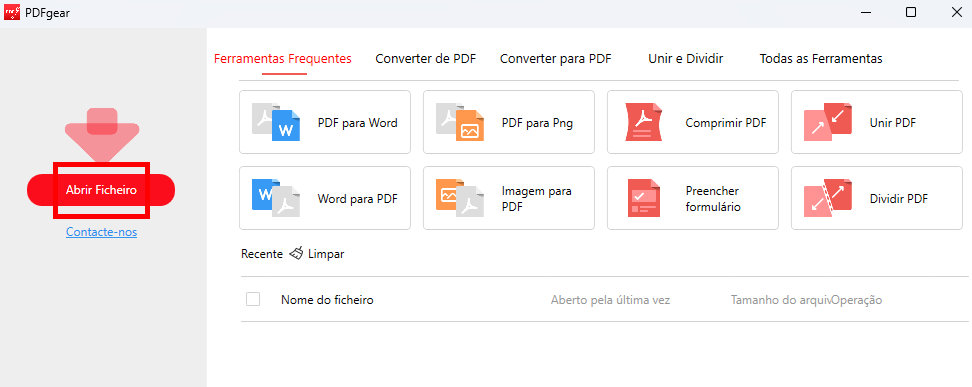Click the Word para PDF icon

(x=276, y=198)
